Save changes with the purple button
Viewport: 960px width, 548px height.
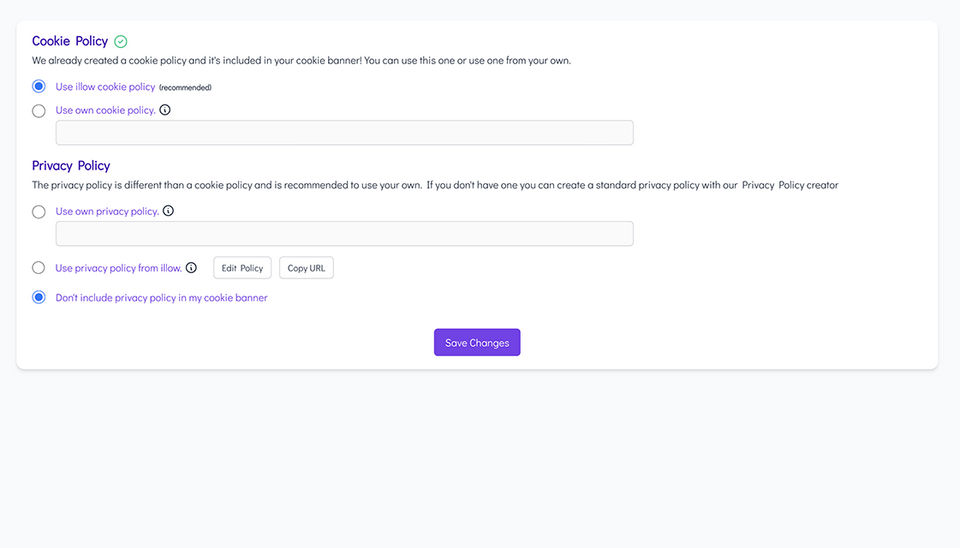pos(477,343)
